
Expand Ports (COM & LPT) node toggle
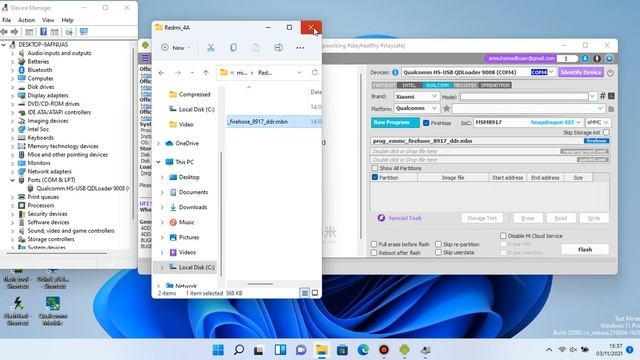[x=13, y=180]
